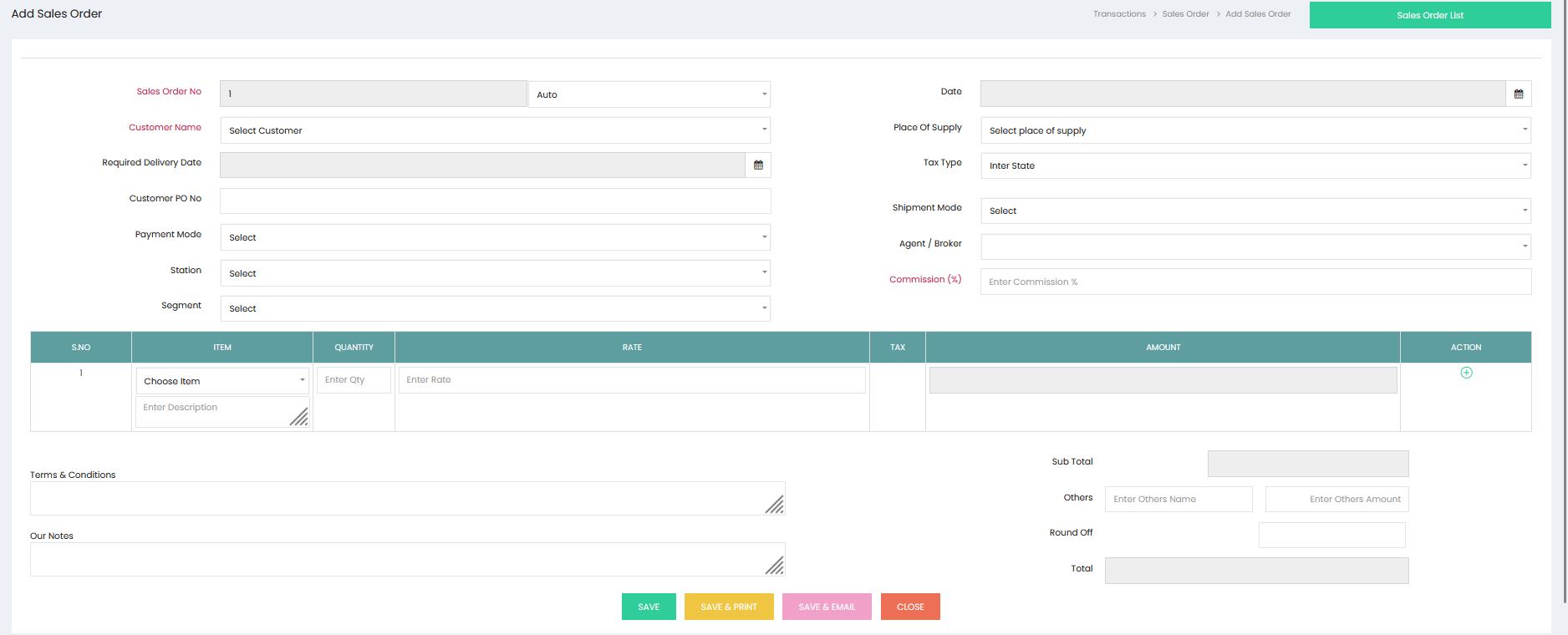Viewport: 1568px width, 635px height.
Task: Click the AMOUNT column header
Action: point(1163,348)
